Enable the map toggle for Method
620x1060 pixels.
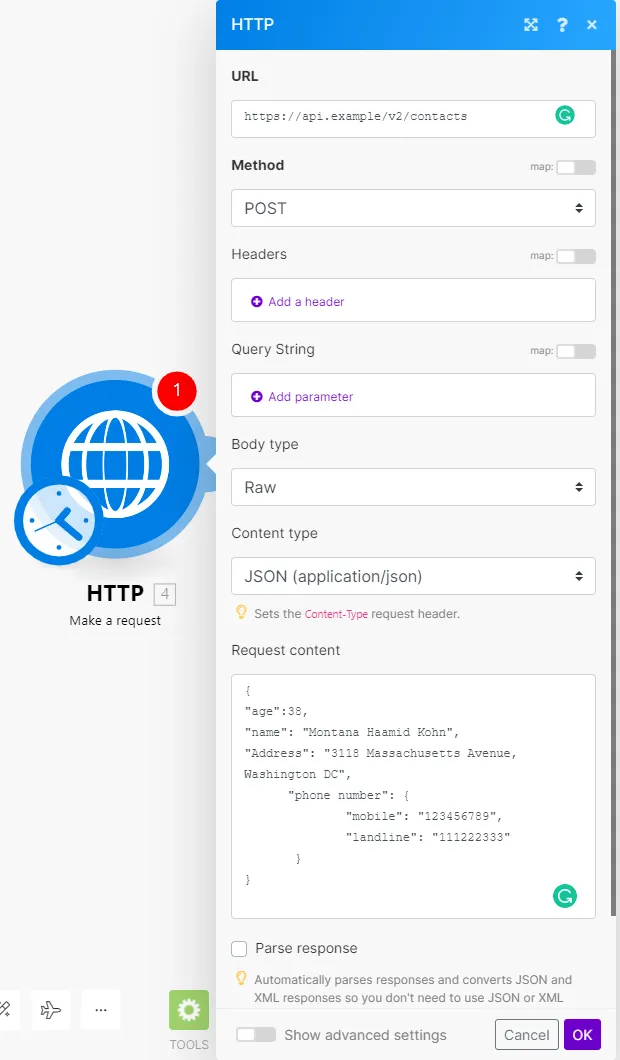point(576,167)
